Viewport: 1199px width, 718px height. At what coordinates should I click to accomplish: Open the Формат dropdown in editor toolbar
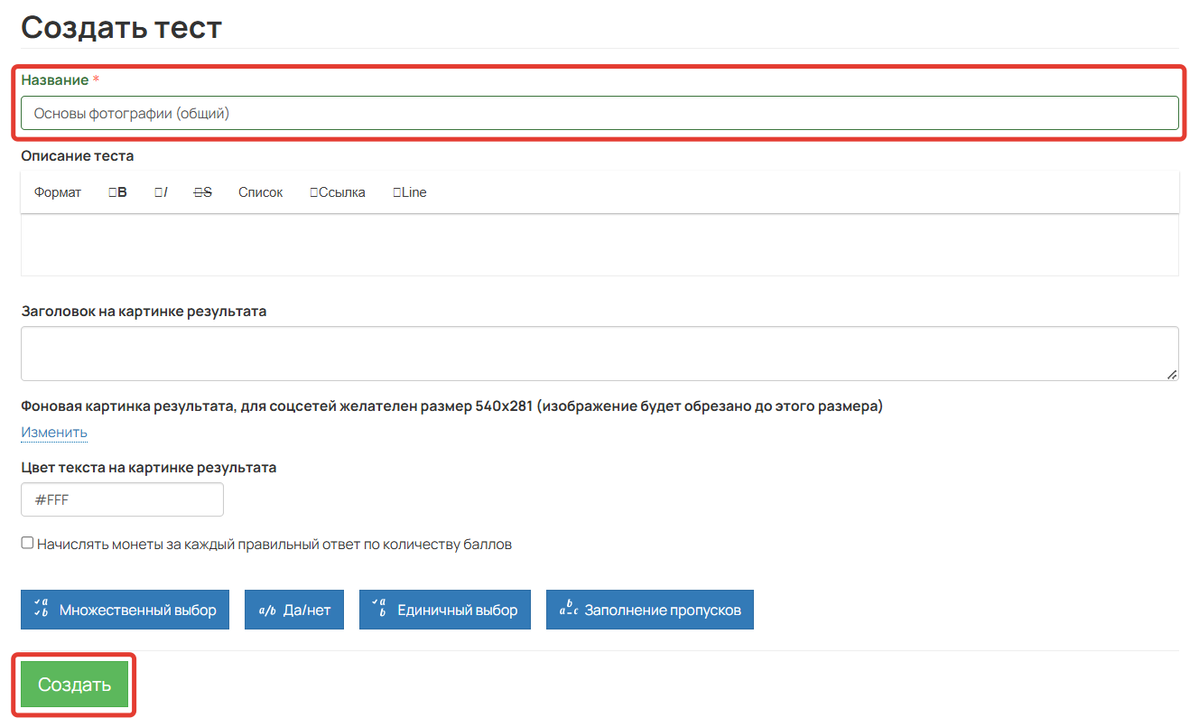[57, 193]
